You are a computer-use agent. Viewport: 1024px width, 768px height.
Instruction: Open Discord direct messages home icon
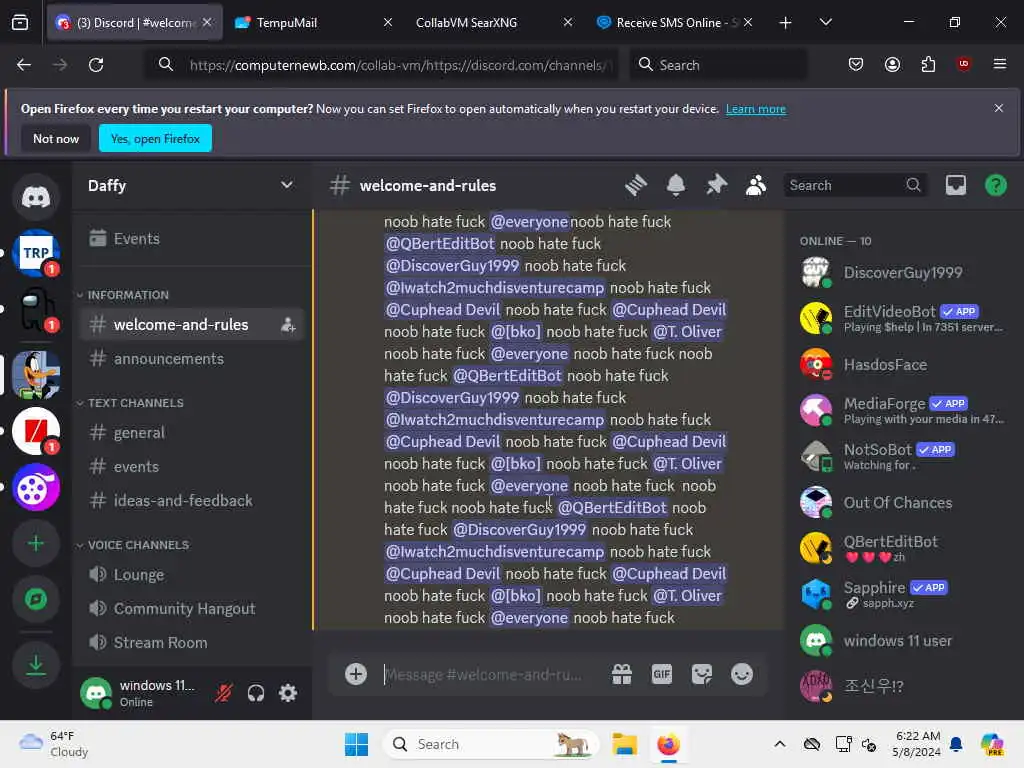click(x=36, y=197)
